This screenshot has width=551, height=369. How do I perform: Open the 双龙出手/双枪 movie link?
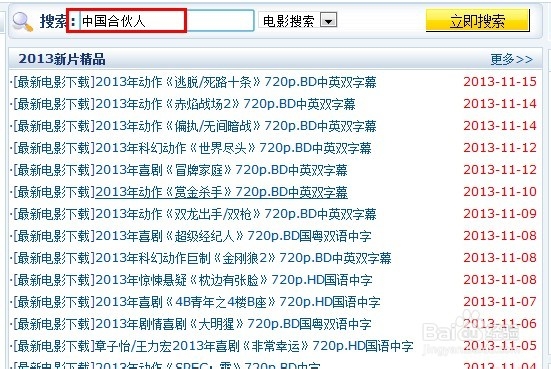click(x=236, y=214)
